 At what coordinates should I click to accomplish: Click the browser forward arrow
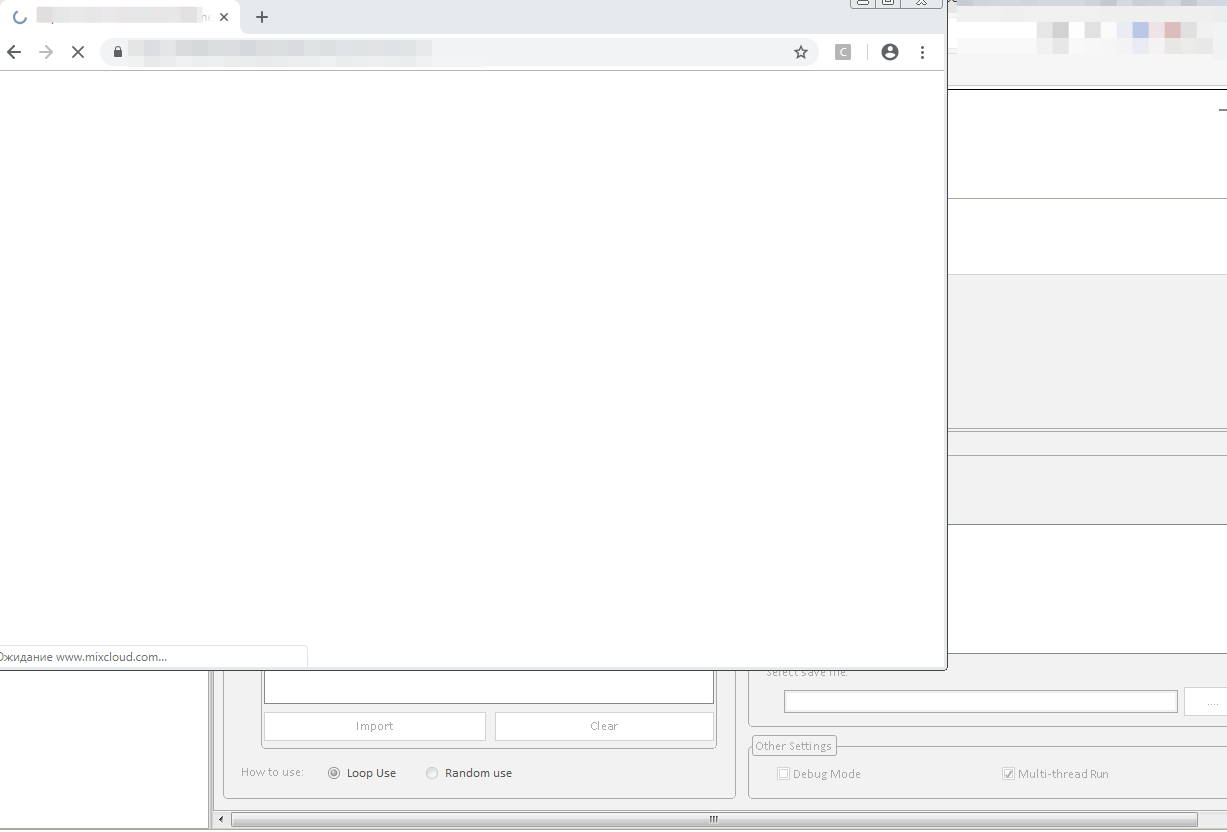(45, 52)
